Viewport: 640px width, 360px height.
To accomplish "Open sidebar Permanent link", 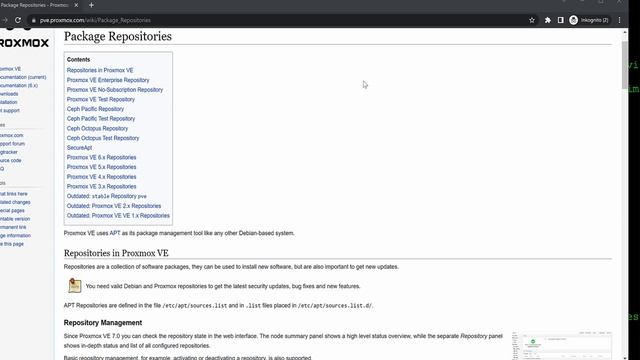I will coord(13,227).
